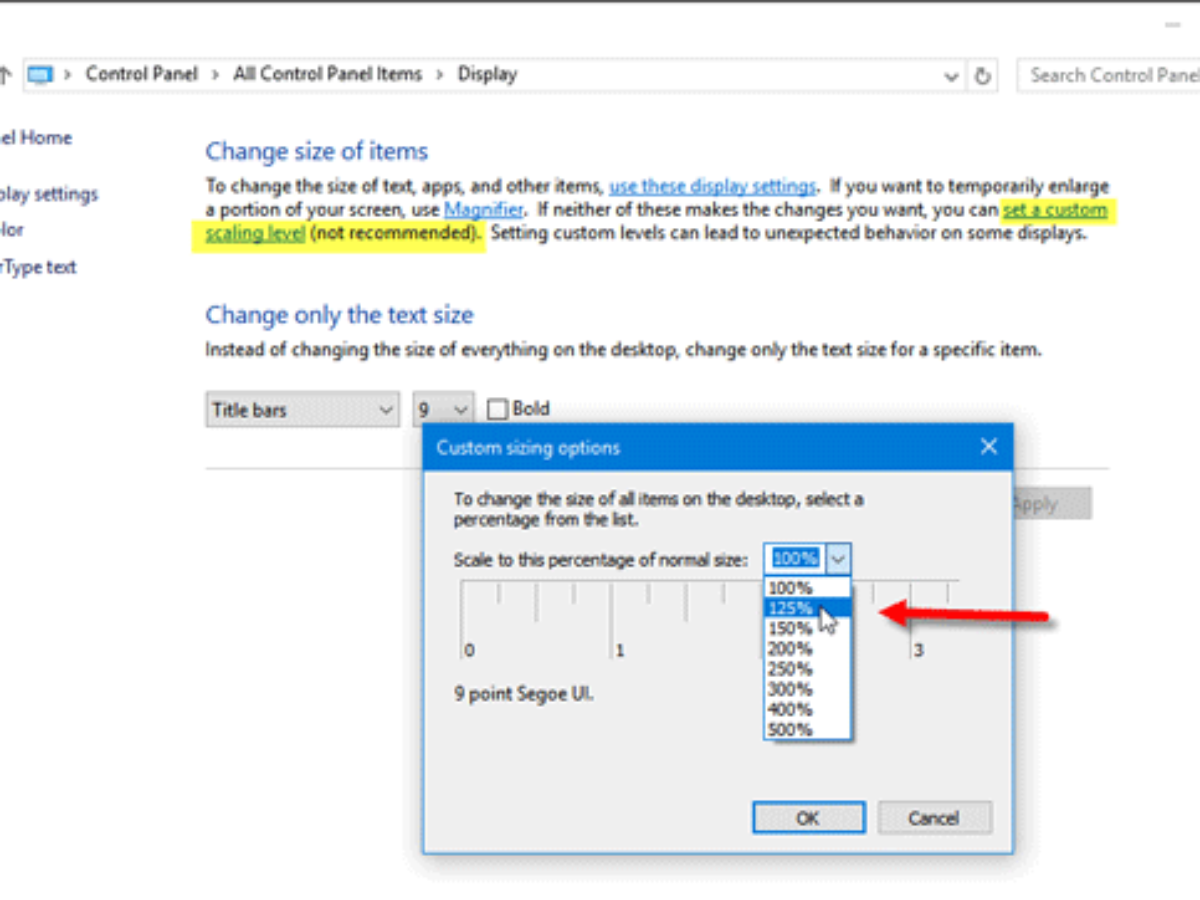Screen dimensions: 1200x900
Task: Choose 250% from the scale list
Action: pyautogui.click(x=807, y=669)
